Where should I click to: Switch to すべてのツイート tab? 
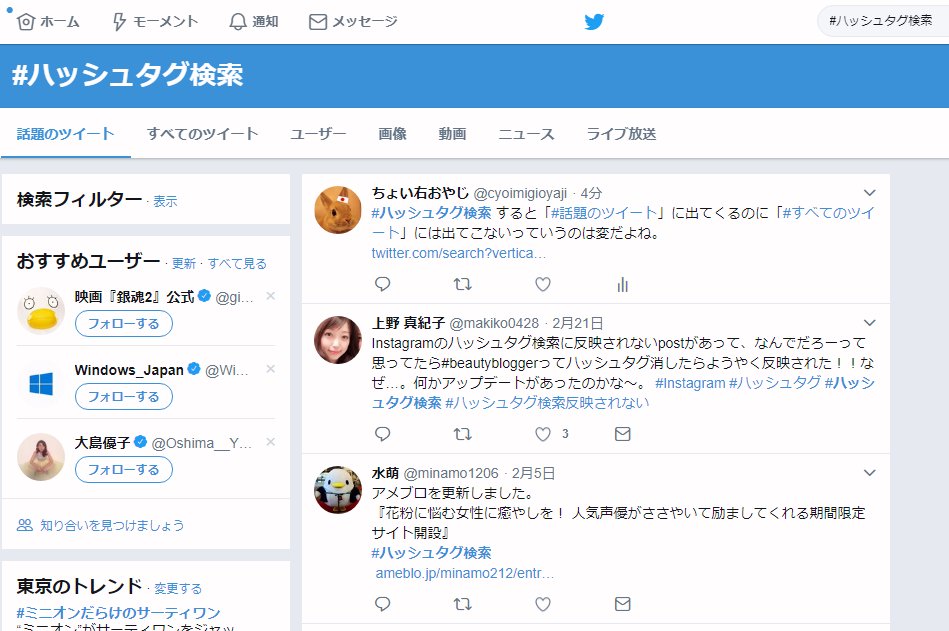[x=202, y=134]
